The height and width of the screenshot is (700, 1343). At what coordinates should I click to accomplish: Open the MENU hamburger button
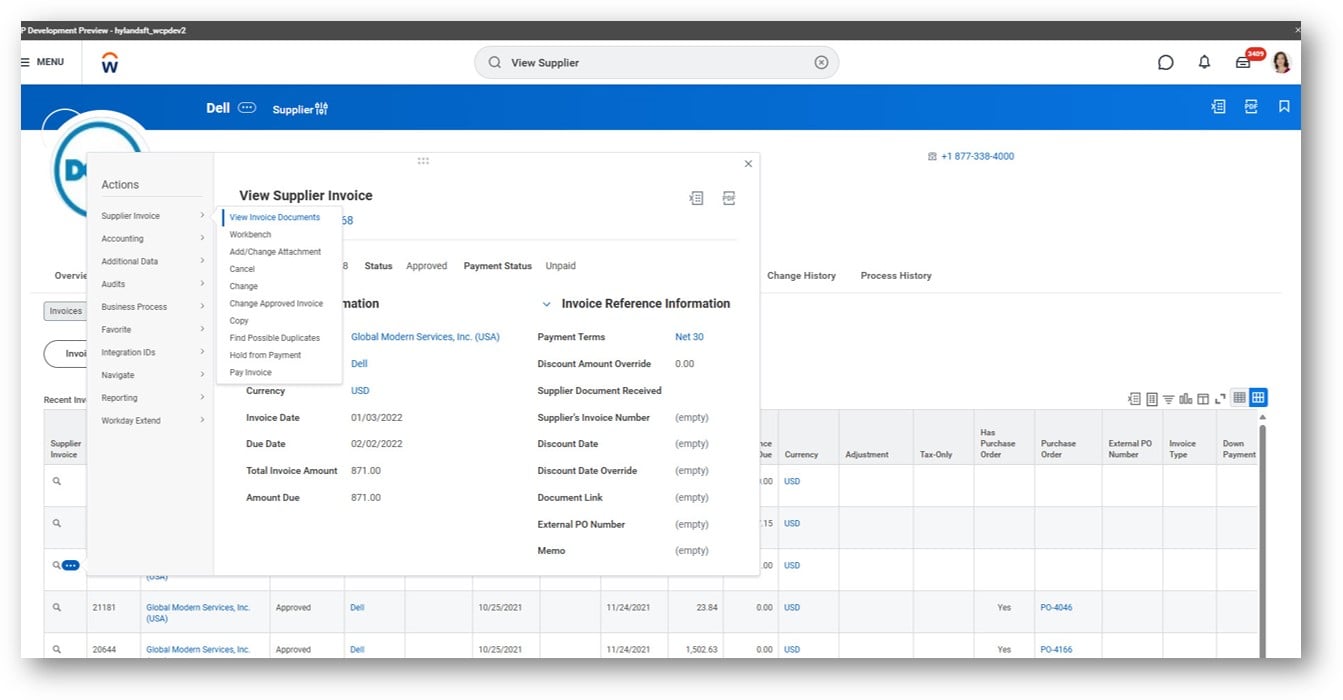coord(43,62)
